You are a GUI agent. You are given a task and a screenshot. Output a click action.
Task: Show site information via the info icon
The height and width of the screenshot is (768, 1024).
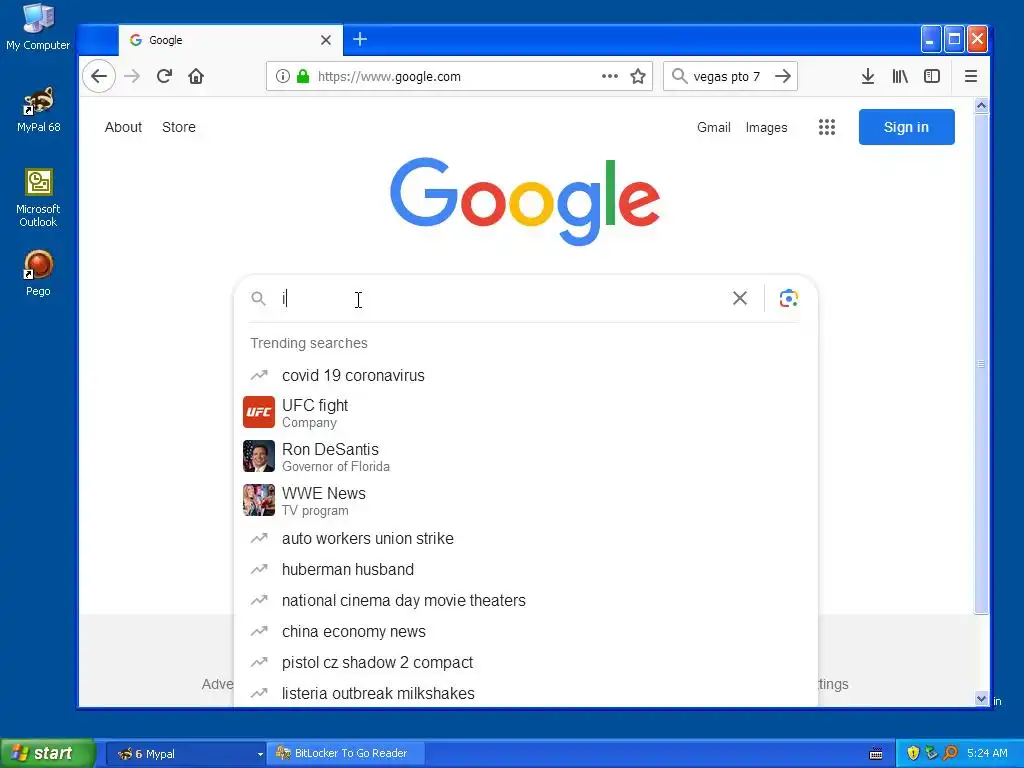283,76
